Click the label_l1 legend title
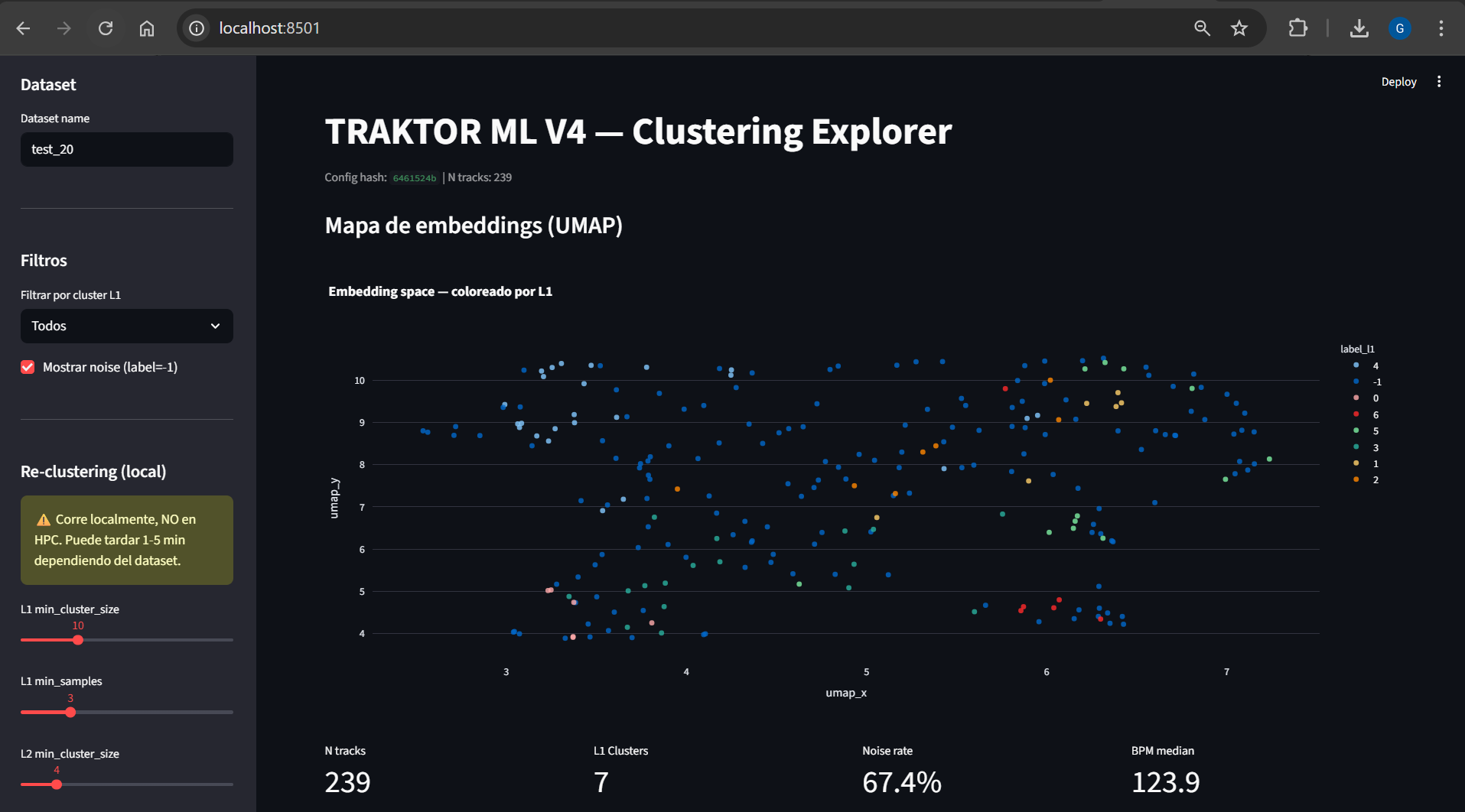1465x812 pixels. pyautogui.click(x=1357, y=349)
